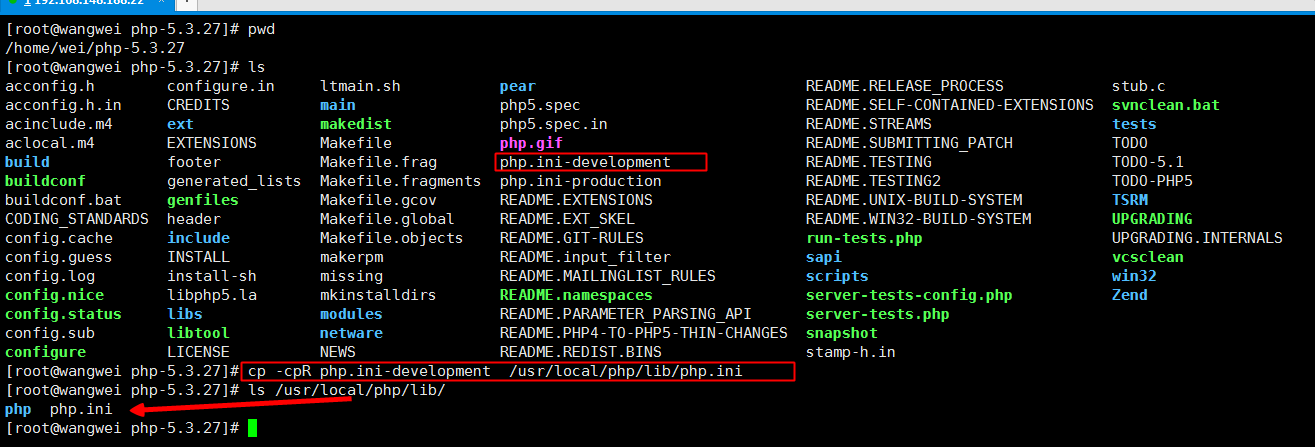Select the README.SELF-CONTAINED-EXTENSIONS file name
1315x447 pixels.
click(950, 105)
